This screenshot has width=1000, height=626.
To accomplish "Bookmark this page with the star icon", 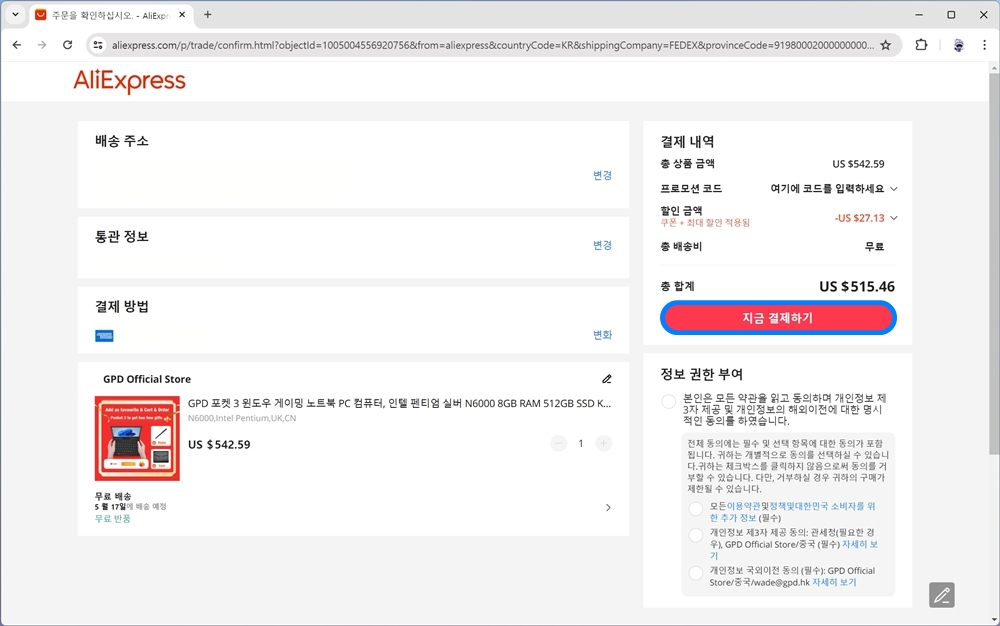I will (x=886, y=45).
